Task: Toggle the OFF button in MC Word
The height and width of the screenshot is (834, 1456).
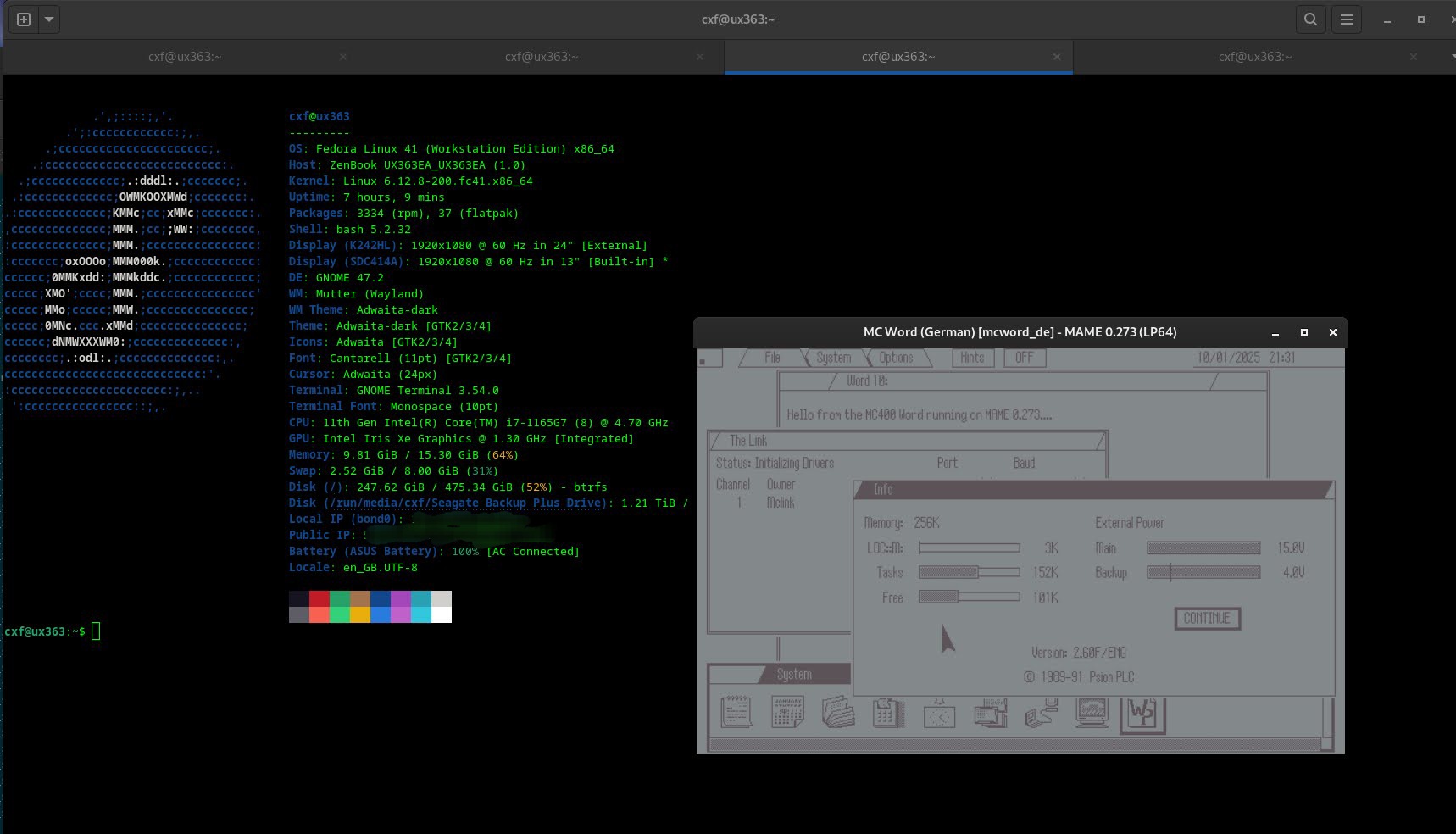Action: pyautogui.click(x=1024, y=358)
